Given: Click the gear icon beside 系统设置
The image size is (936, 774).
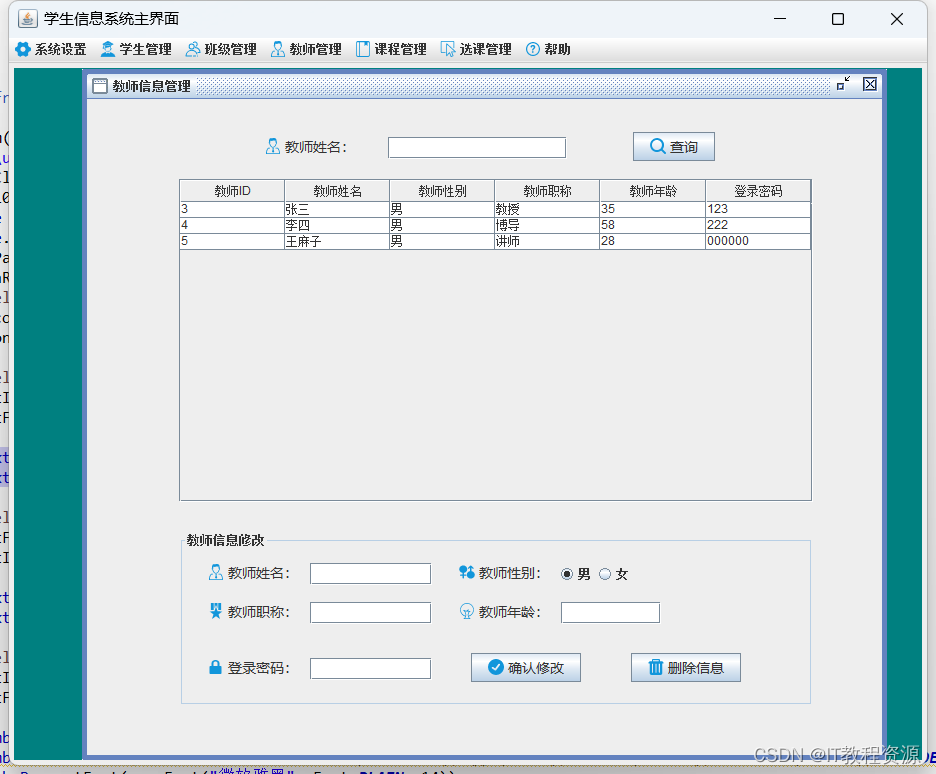Looking at the screenshot, I should pos(23,50).
